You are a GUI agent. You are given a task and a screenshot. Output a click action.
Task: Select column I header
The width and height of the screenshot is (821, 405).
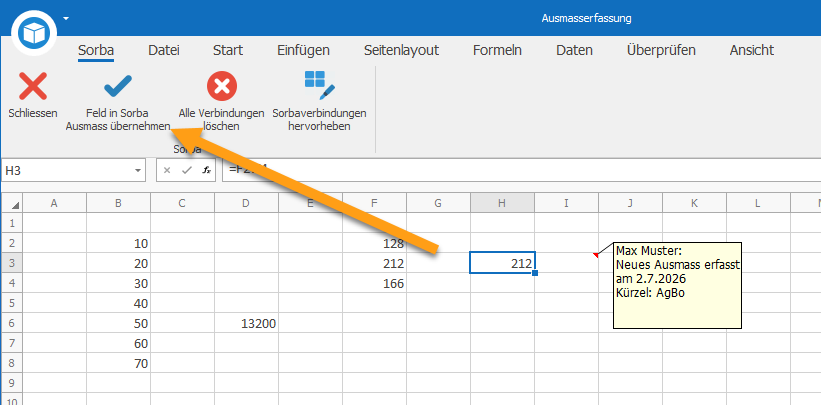tap(566, 203)
